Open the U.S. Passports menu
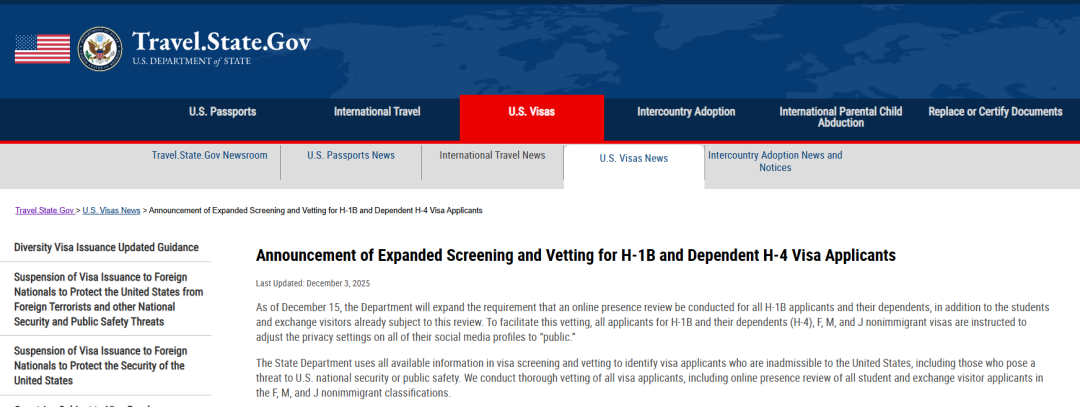This screenshot has width=1080, height=407. (222, 112)
